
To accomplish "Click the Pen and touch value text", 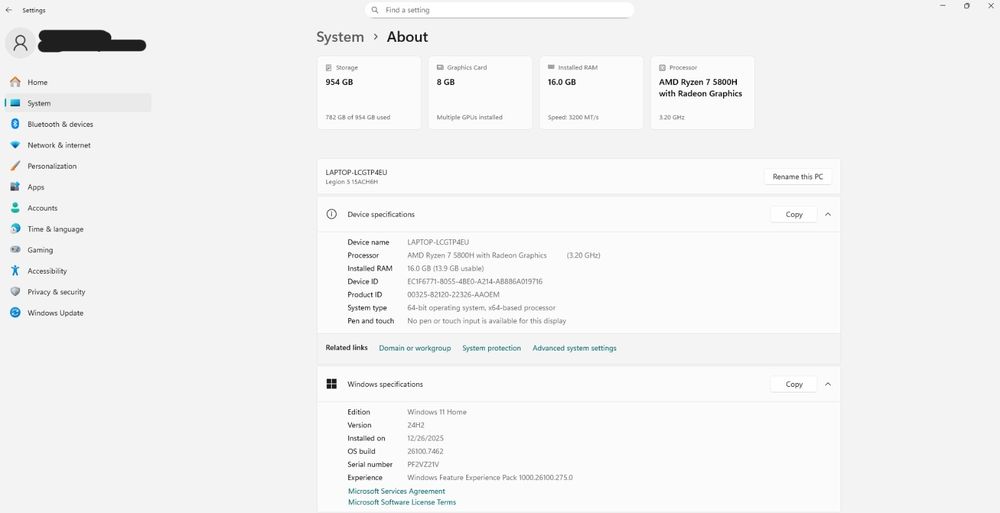I will [x=487, y=321].
